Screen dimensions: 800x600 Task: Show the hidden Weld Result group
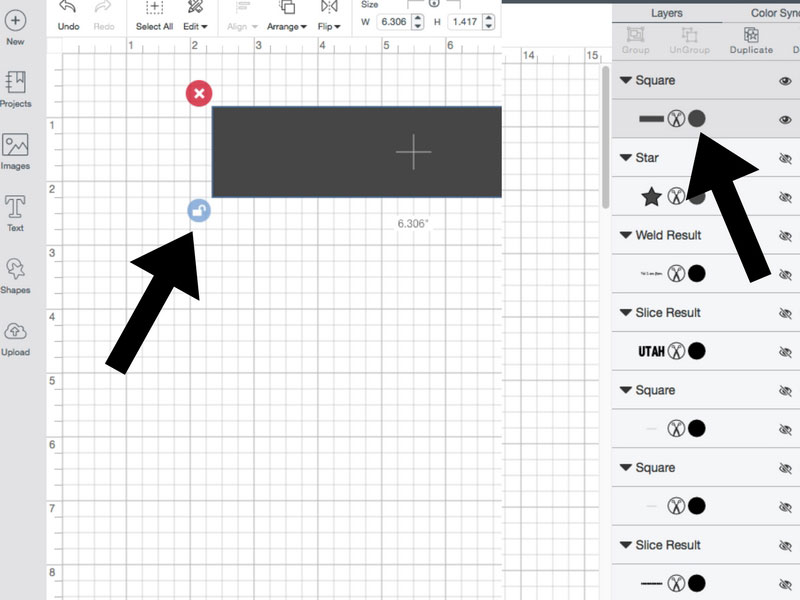pyautogui.click(x=785, y=236)
